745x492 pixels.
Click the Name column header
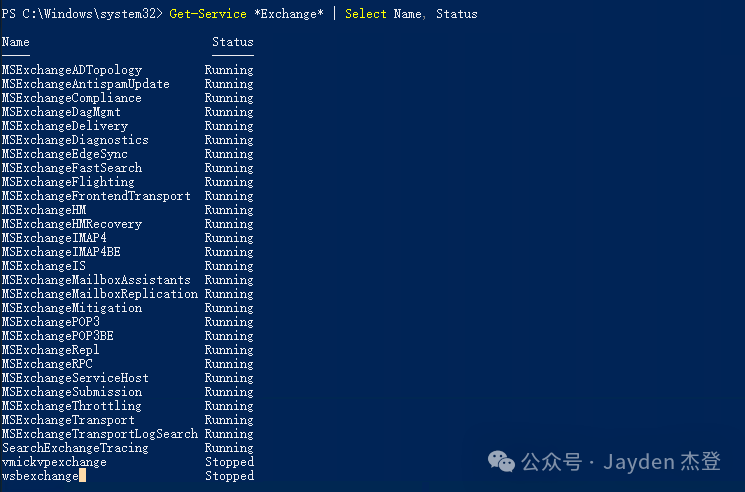16,42
